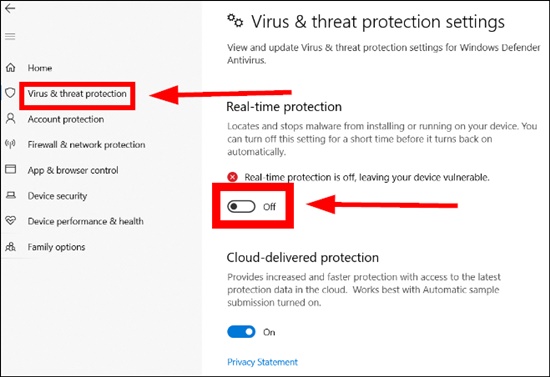Click the App & browser control window icon
550x377 pixels.
coord(11,169)
